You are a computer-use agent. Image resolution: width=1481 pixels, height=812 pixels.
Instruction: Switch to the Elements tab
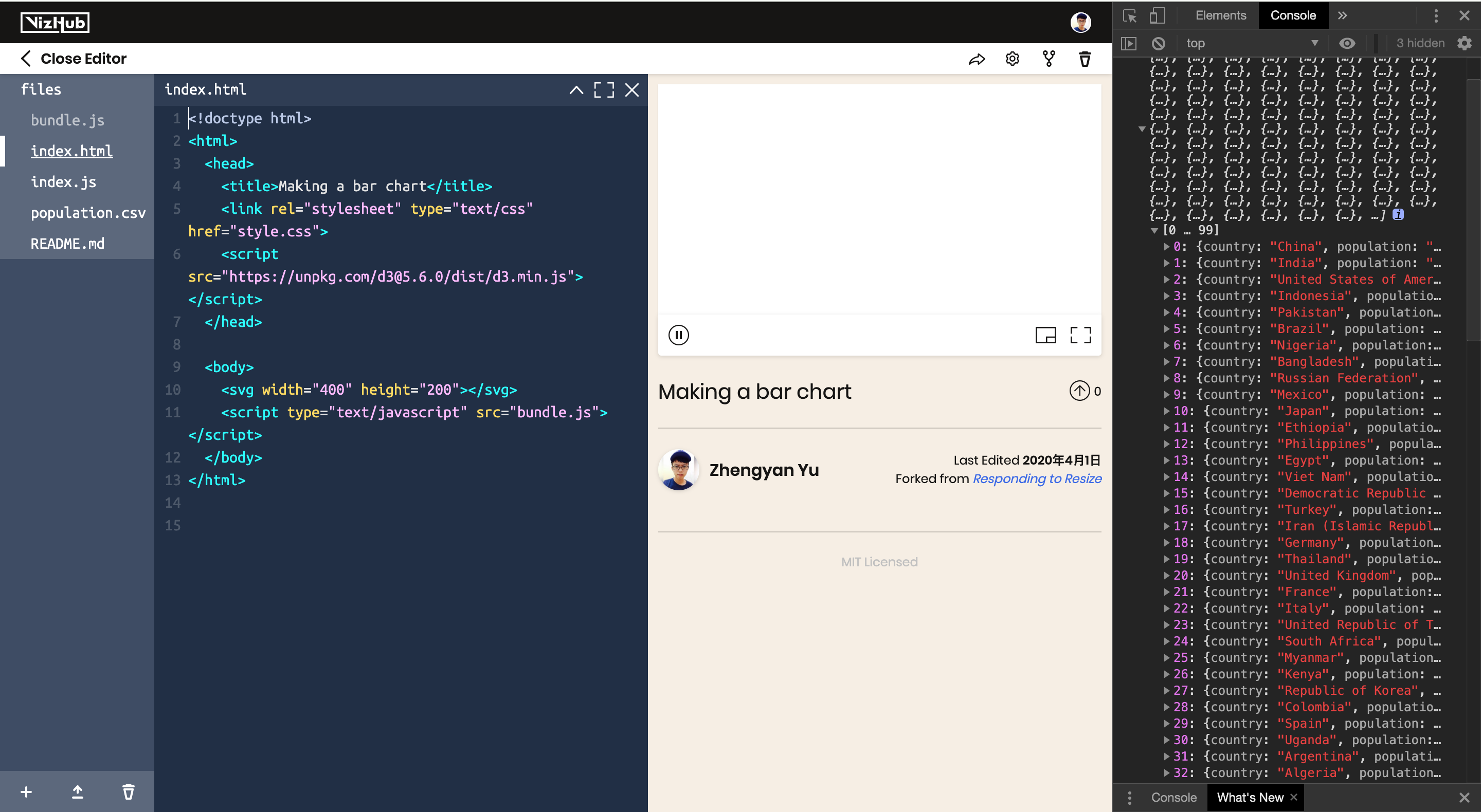pos(1221,15)
